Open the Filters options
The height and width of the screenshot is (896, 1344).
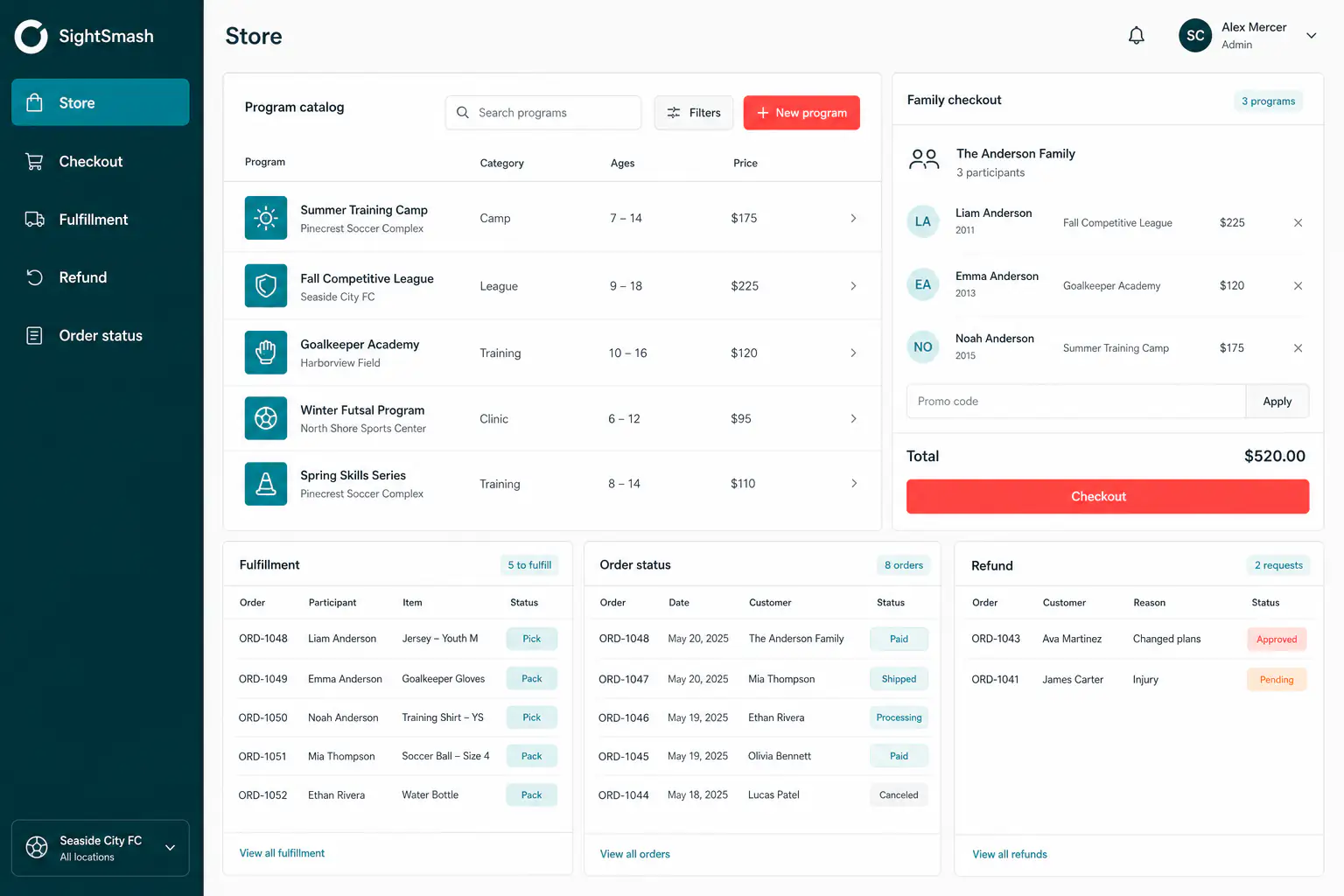(x=694, y=113)
